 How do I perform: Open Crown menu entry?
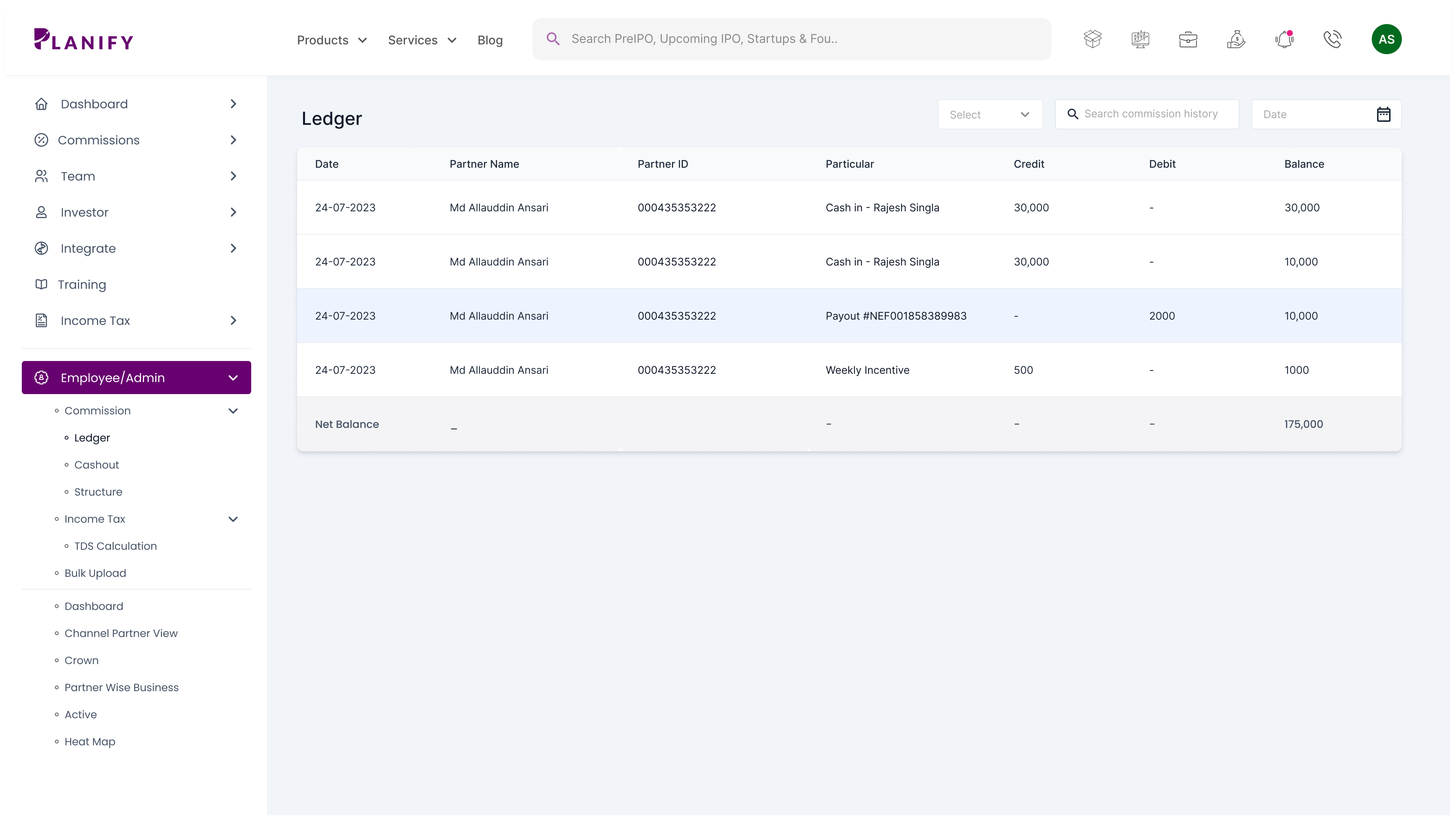pos(81,661)
